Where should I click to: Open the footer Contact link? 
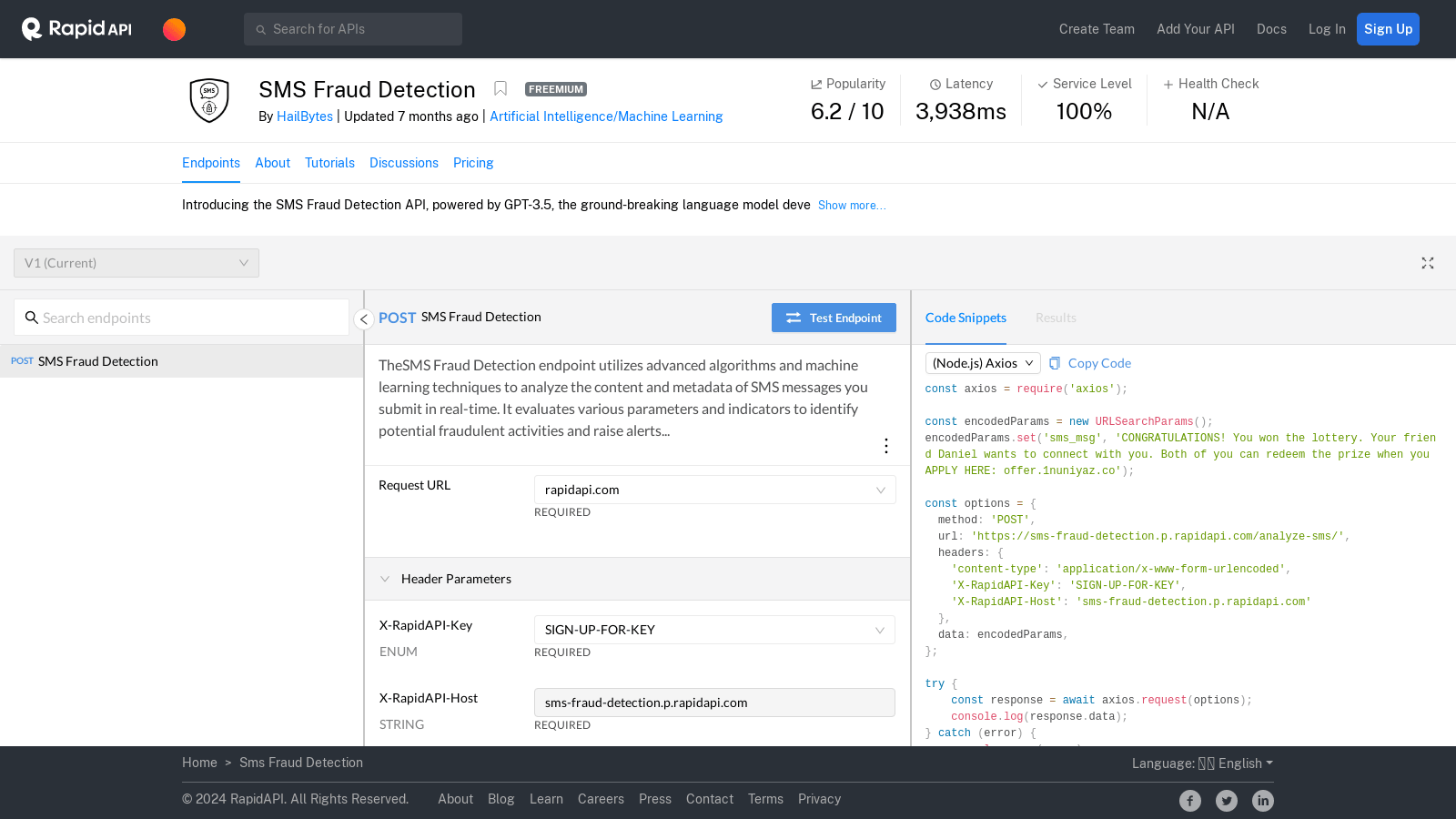click(710, 799)
